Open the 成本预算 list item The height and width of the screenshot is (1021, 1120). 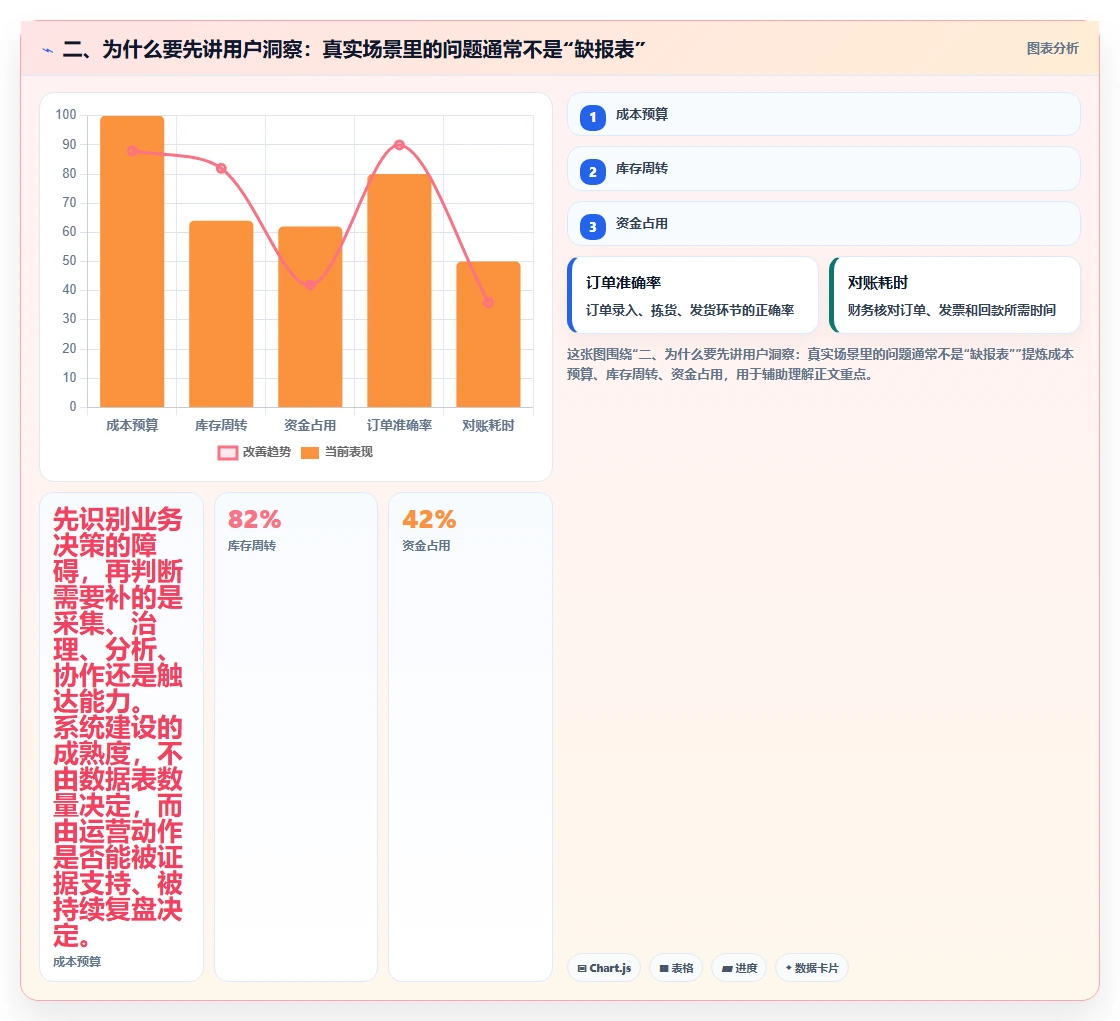[824, 114]
